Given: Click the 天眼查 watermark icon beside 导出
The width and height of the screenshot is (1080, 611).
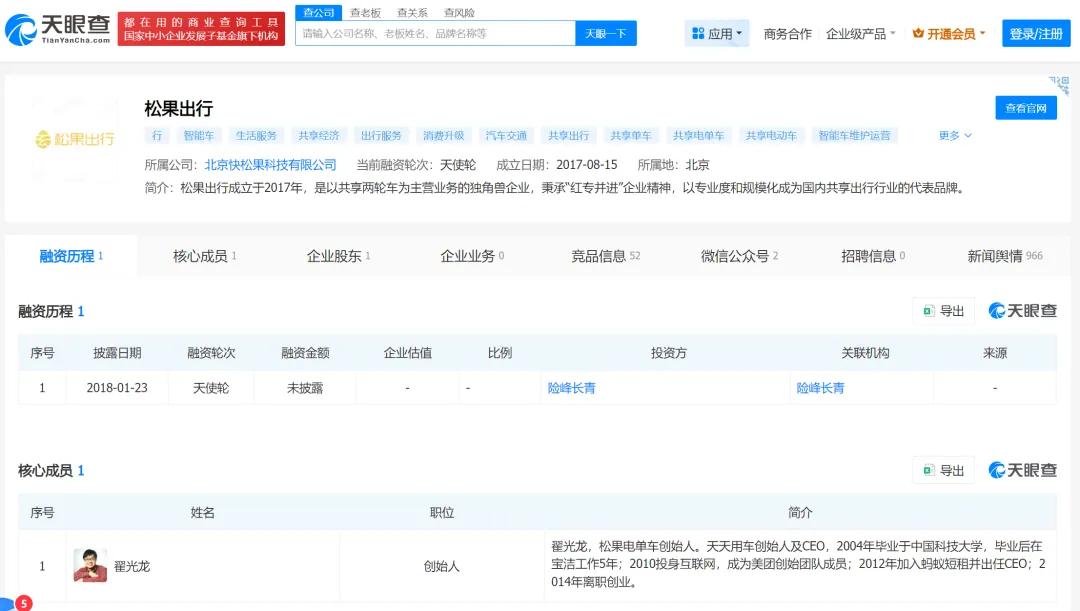Looking at the screenshot, I should [995, 311].
